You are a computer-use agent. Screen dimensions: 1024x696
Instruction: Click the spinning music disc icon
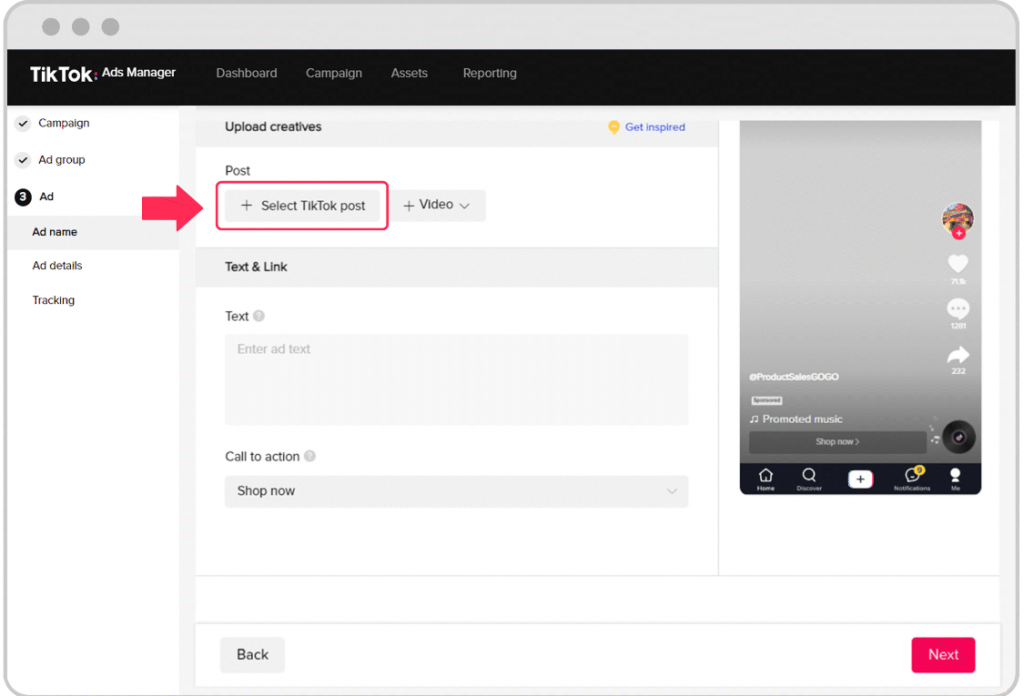(x=958, y=437)
